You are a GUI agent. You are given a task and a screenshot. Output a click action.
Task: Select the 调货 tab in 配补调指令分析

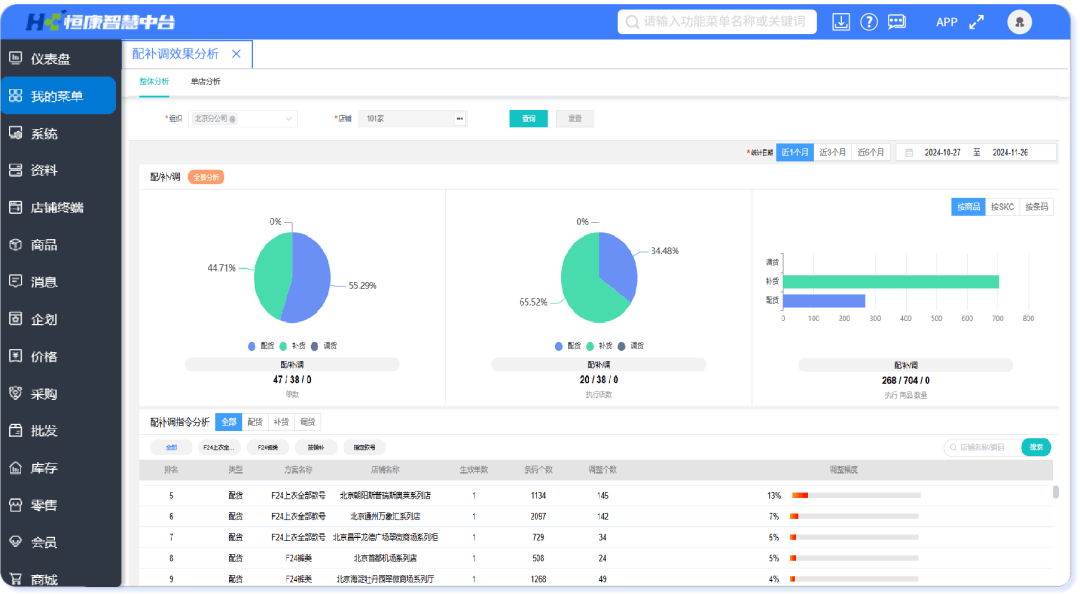click(x=307, y=422)
